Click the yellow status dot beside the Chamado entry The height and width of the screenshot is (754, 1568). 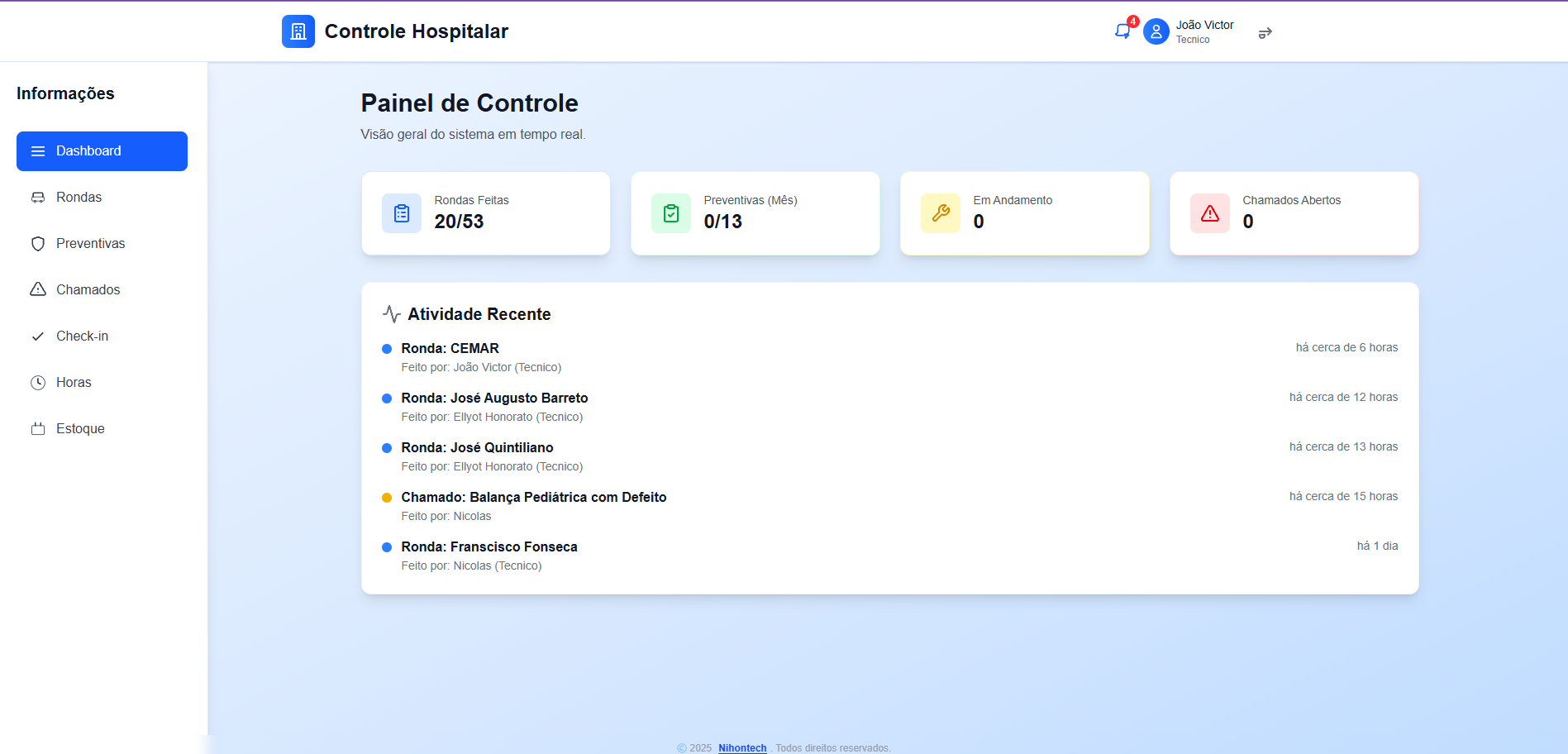tap(388, 497)
